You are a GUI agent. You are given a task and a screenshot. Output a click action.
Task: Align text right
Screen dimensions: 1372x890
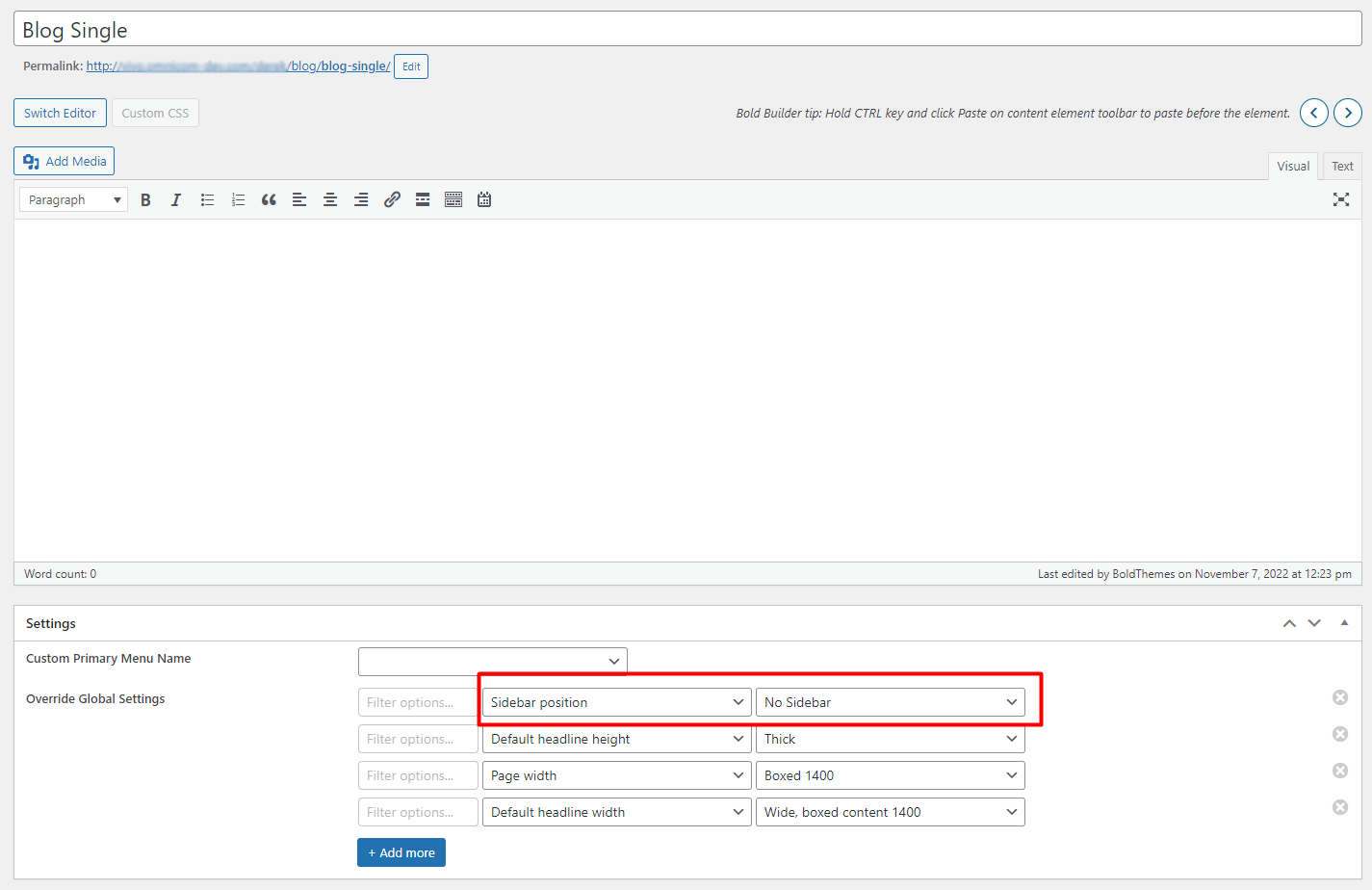point(361,199)
